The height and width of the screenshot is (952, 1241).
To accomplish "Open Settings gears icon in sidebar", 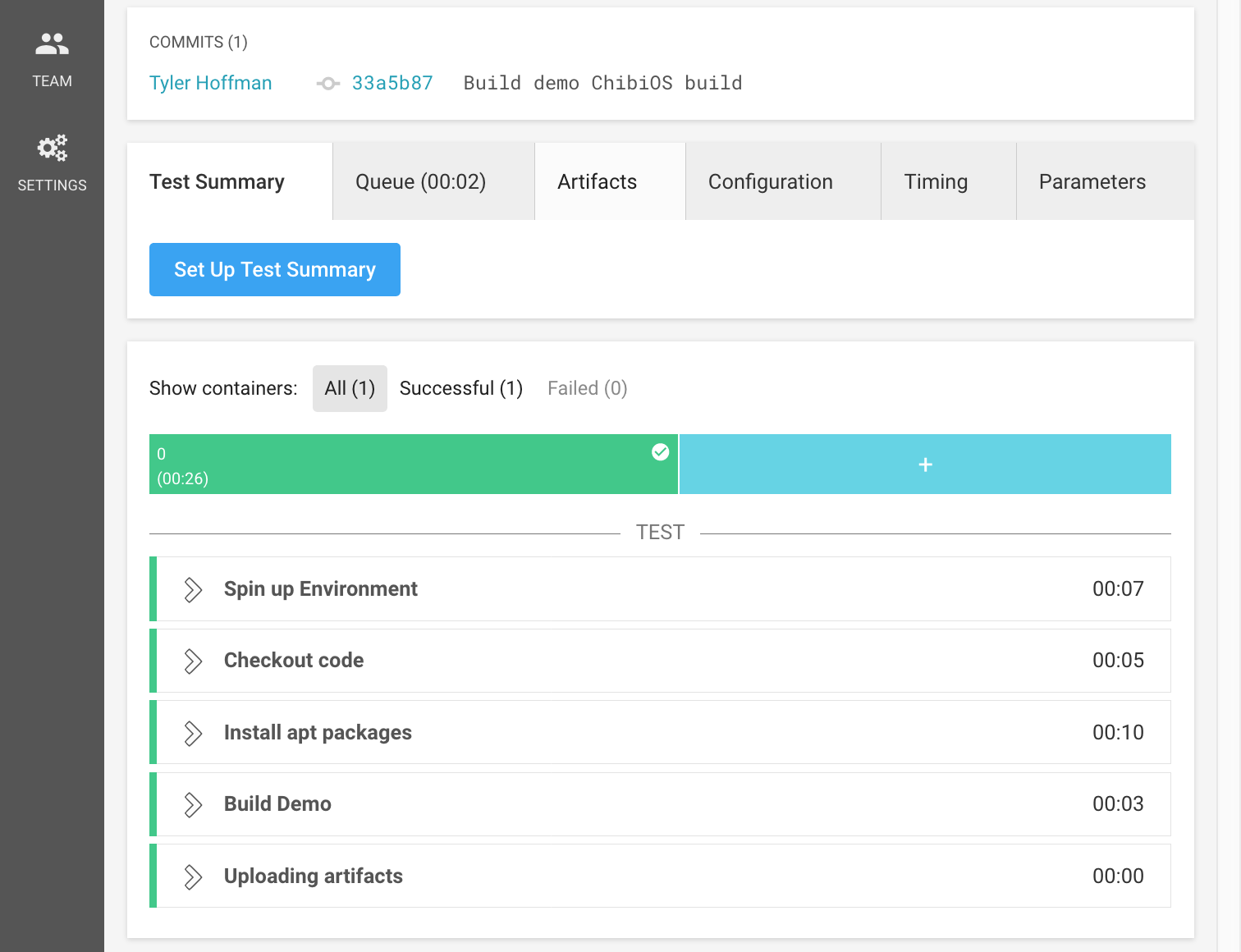I will coord(52,149).
